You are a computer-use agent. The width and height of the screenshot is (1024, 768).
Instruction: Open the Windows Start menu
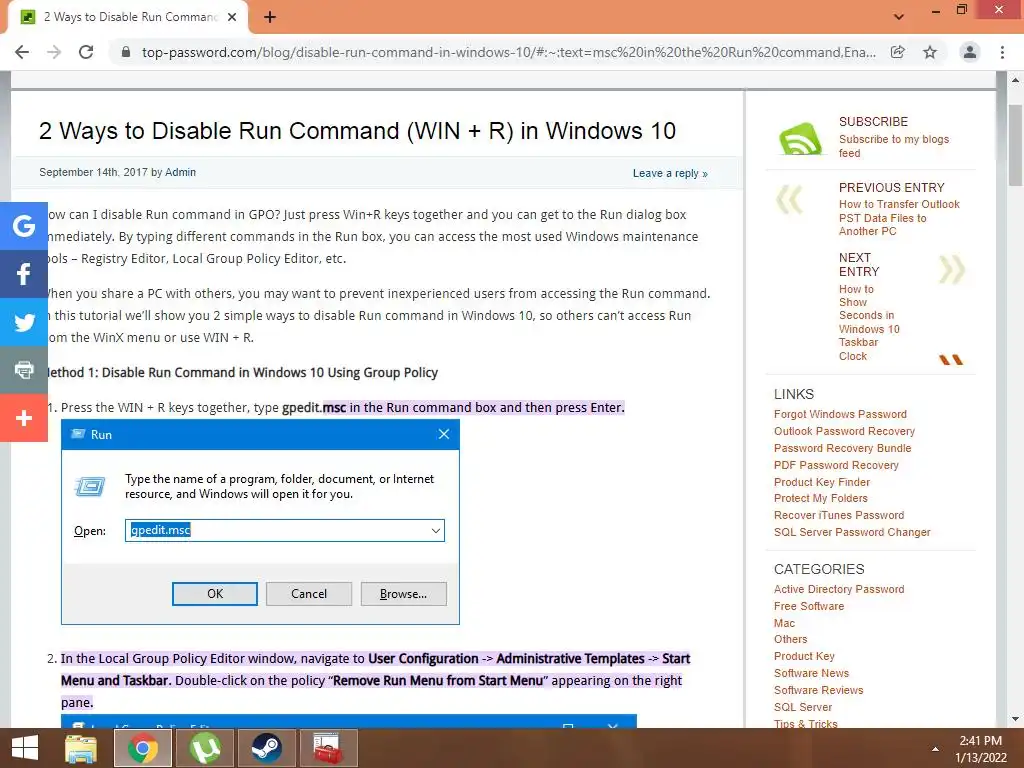[25, 748]
